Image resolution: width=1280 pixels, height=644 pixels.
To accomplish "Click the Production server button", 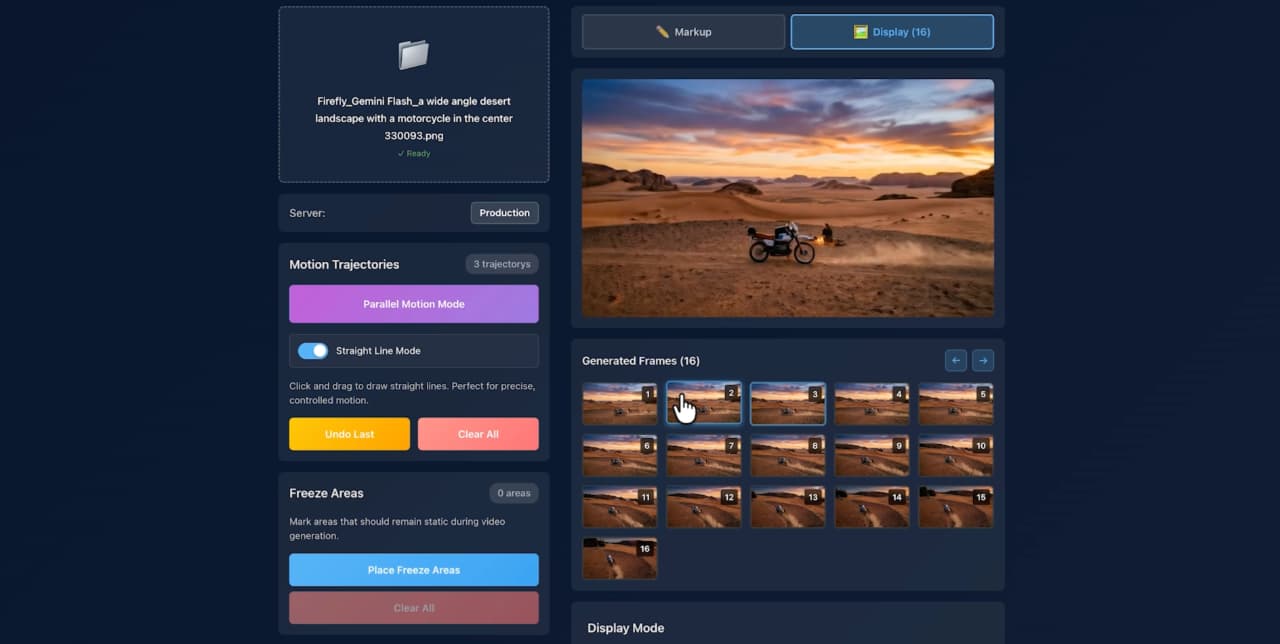I will (x=504, y=212).
